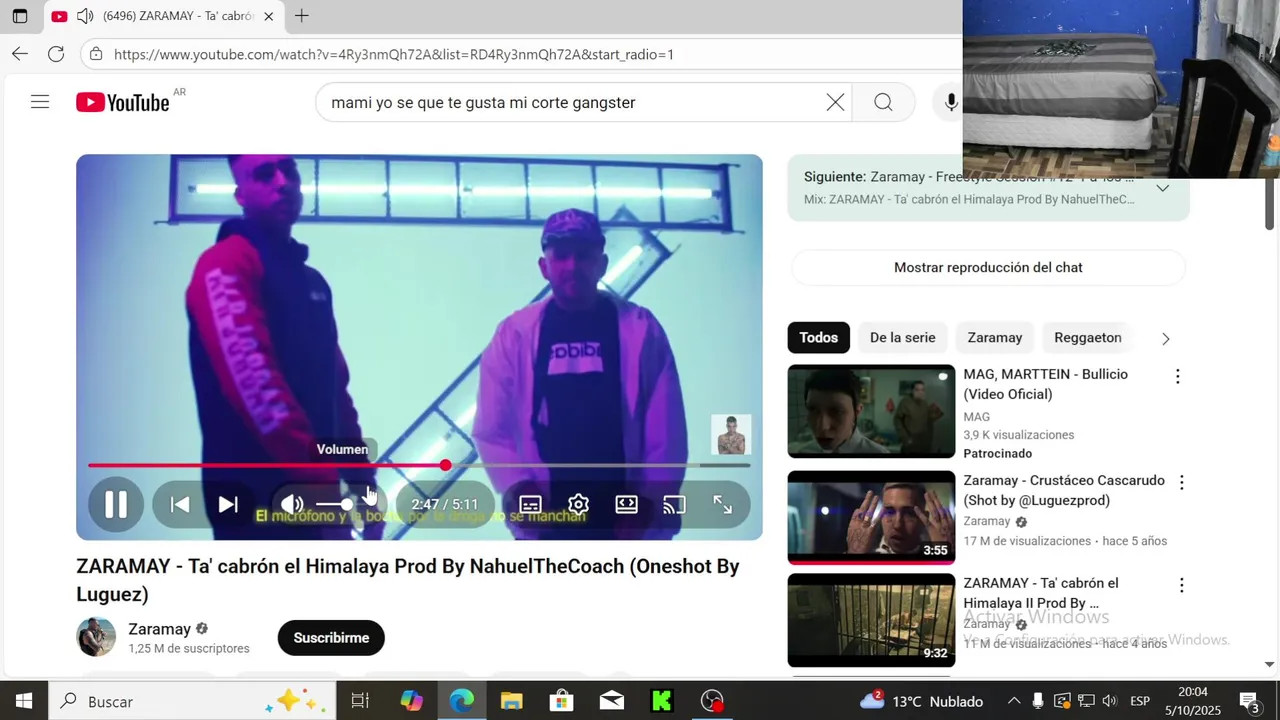Expand the Mix playlist panel chevron
The image size is (1280, 720).
(x=1163, y=188)
